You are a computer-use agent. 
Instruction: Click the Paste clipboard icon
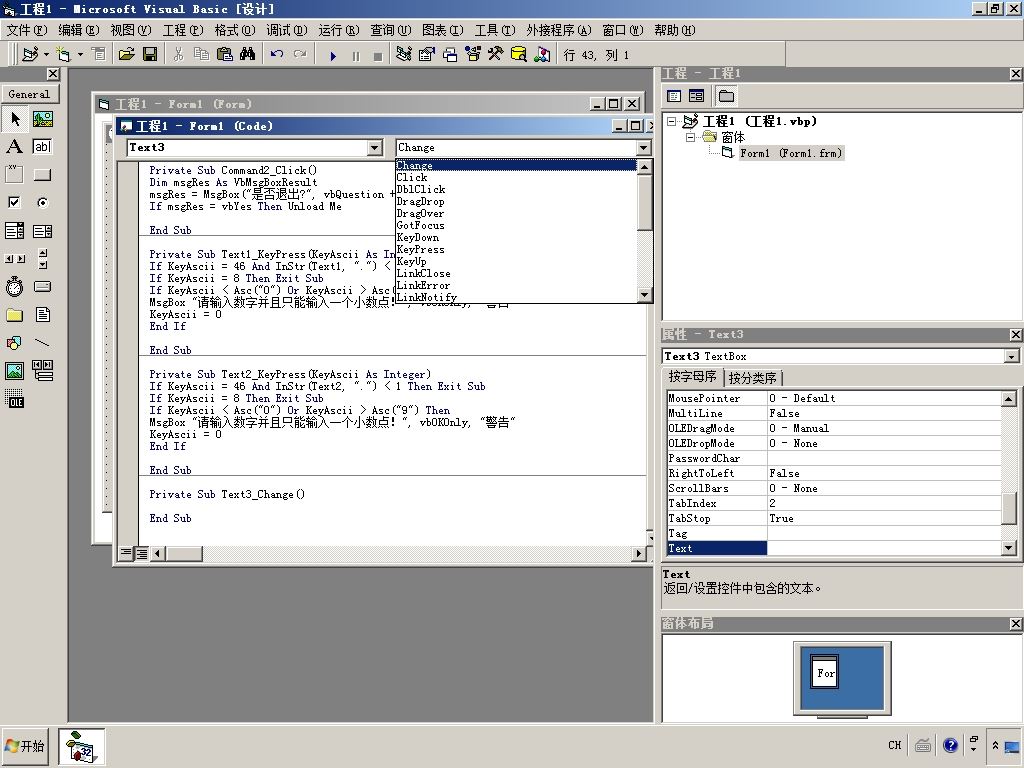click(x=225, y=54)
